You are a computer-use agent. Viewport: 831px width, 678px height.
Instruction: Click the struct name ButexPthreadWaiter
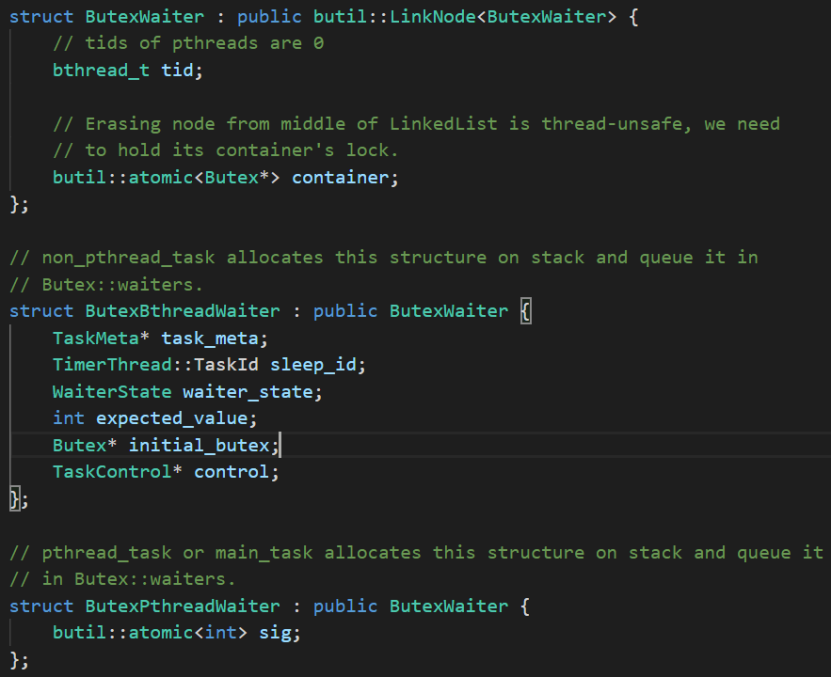tap(182, 606)
